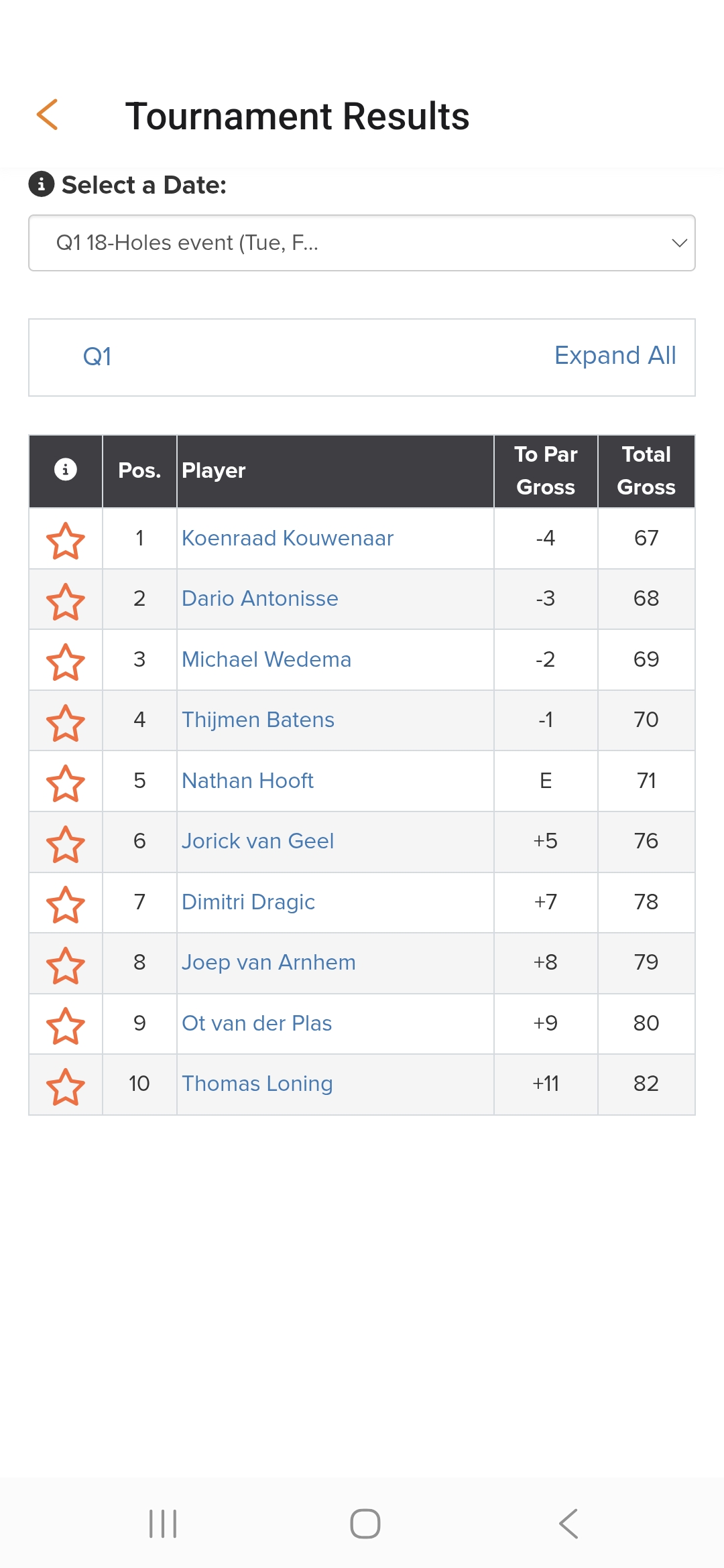
Task: Select the Q1 round tab
Action: (x=97, y=357)
